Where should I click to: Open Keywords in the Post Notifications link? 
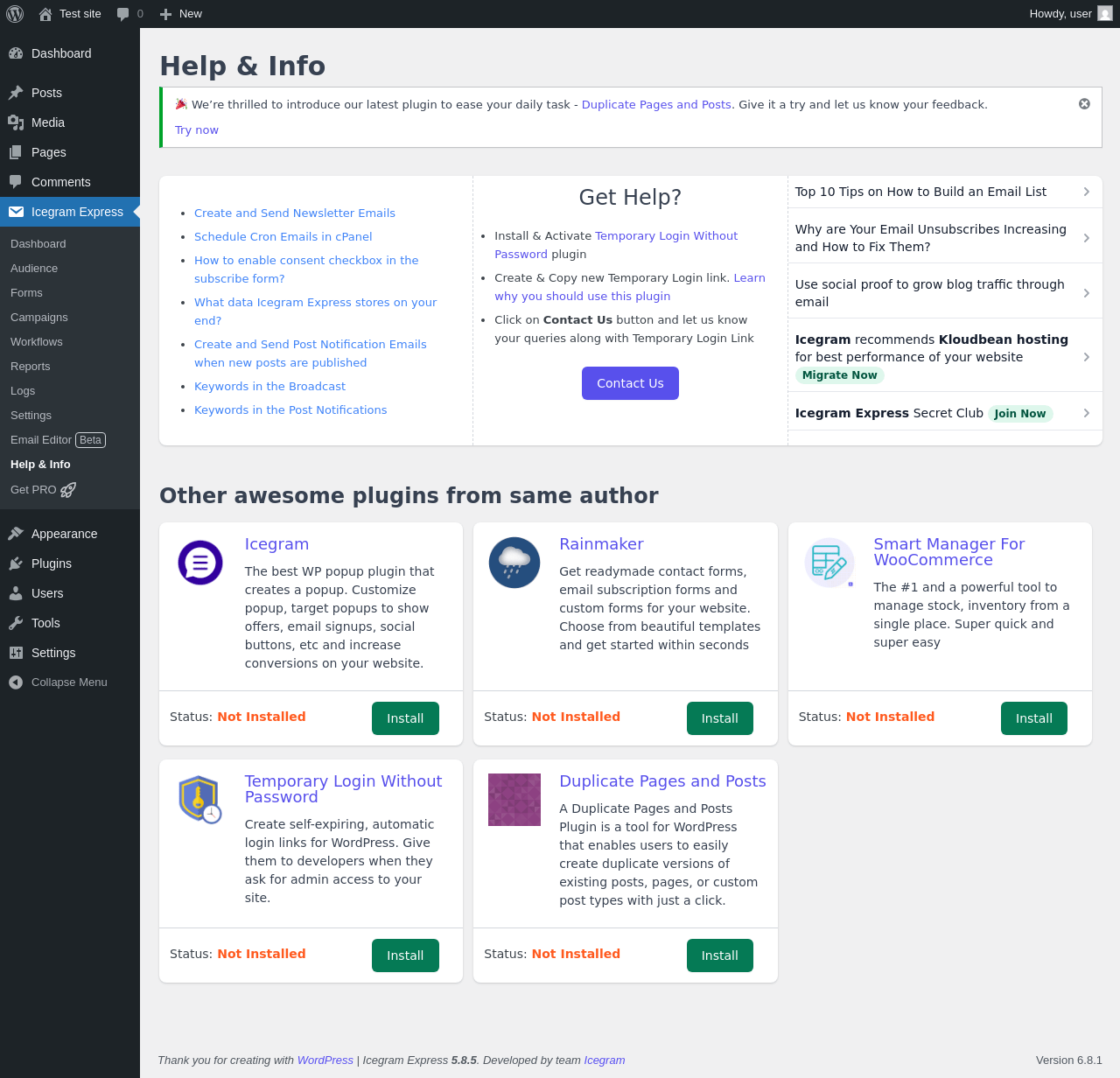tap(290, 410)
